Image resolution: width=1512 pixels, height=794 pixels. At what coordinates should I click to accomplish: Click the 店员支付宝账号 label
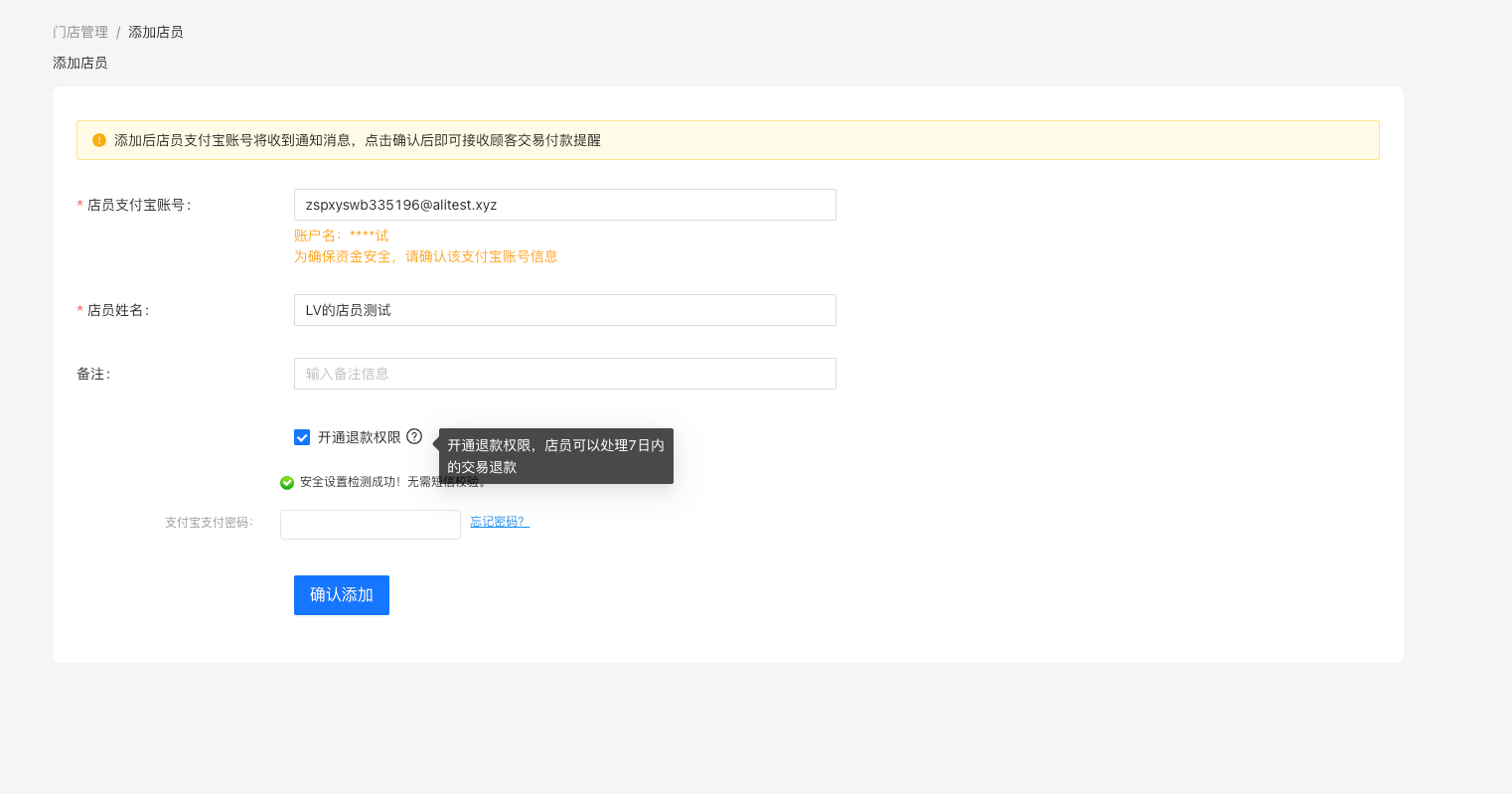(139, 205)
